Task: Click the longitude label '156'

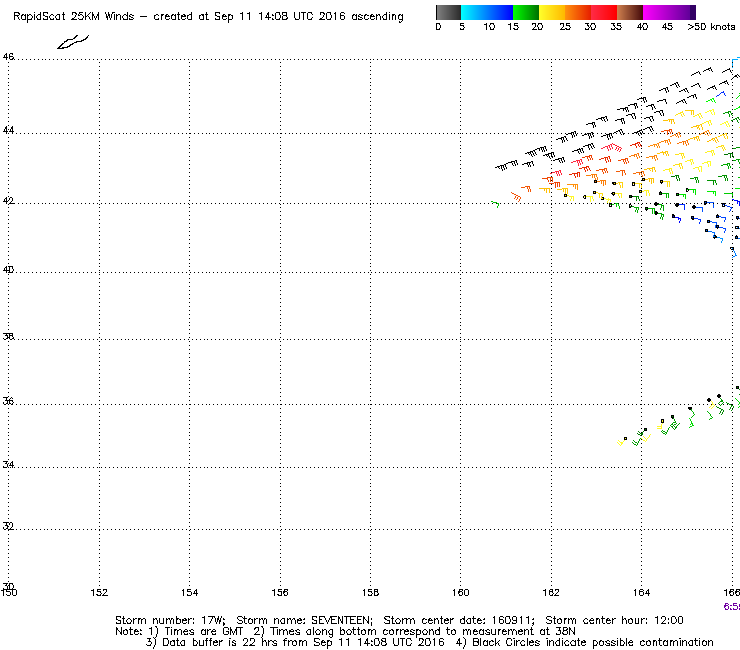Action: click(x=280, y=592)
